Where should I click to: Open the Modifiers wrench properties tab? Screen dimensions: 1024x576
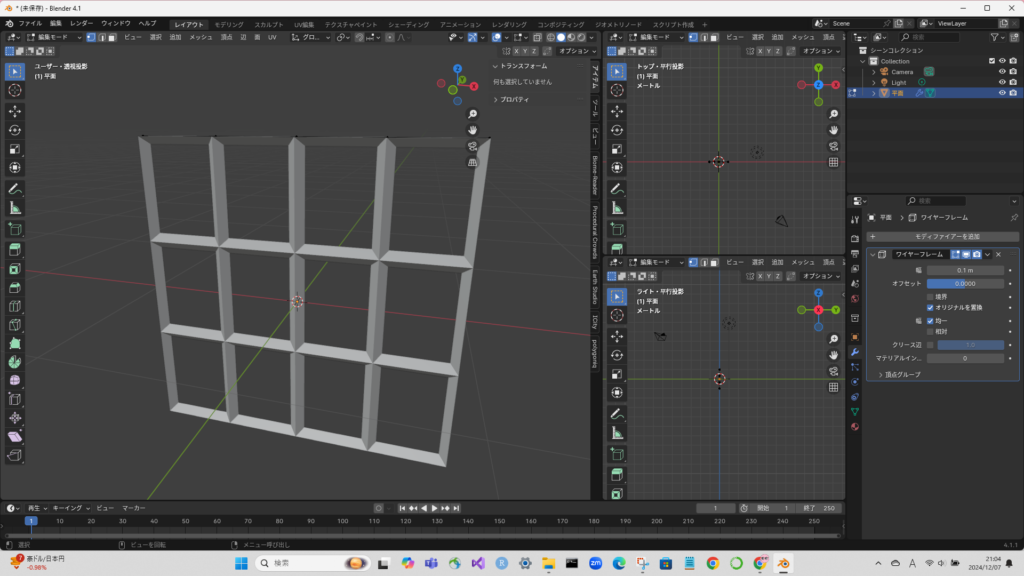(855, 352)
